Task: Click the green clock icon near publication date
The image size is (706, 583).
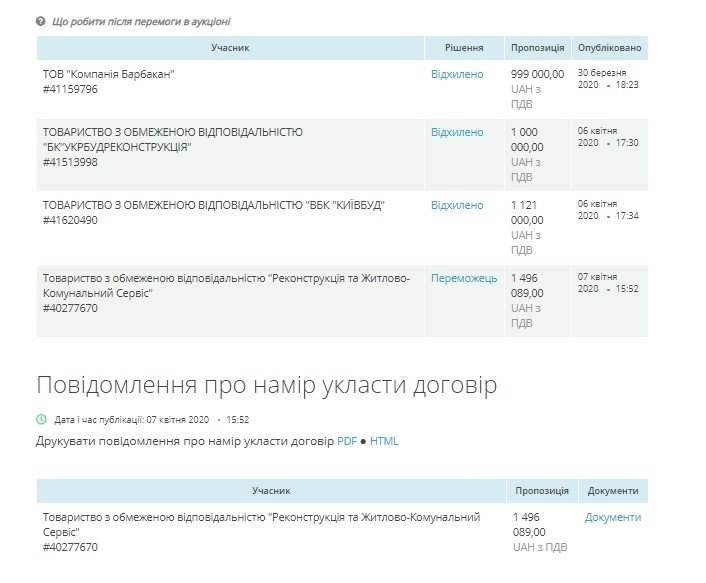Action: tap(41, 420)
